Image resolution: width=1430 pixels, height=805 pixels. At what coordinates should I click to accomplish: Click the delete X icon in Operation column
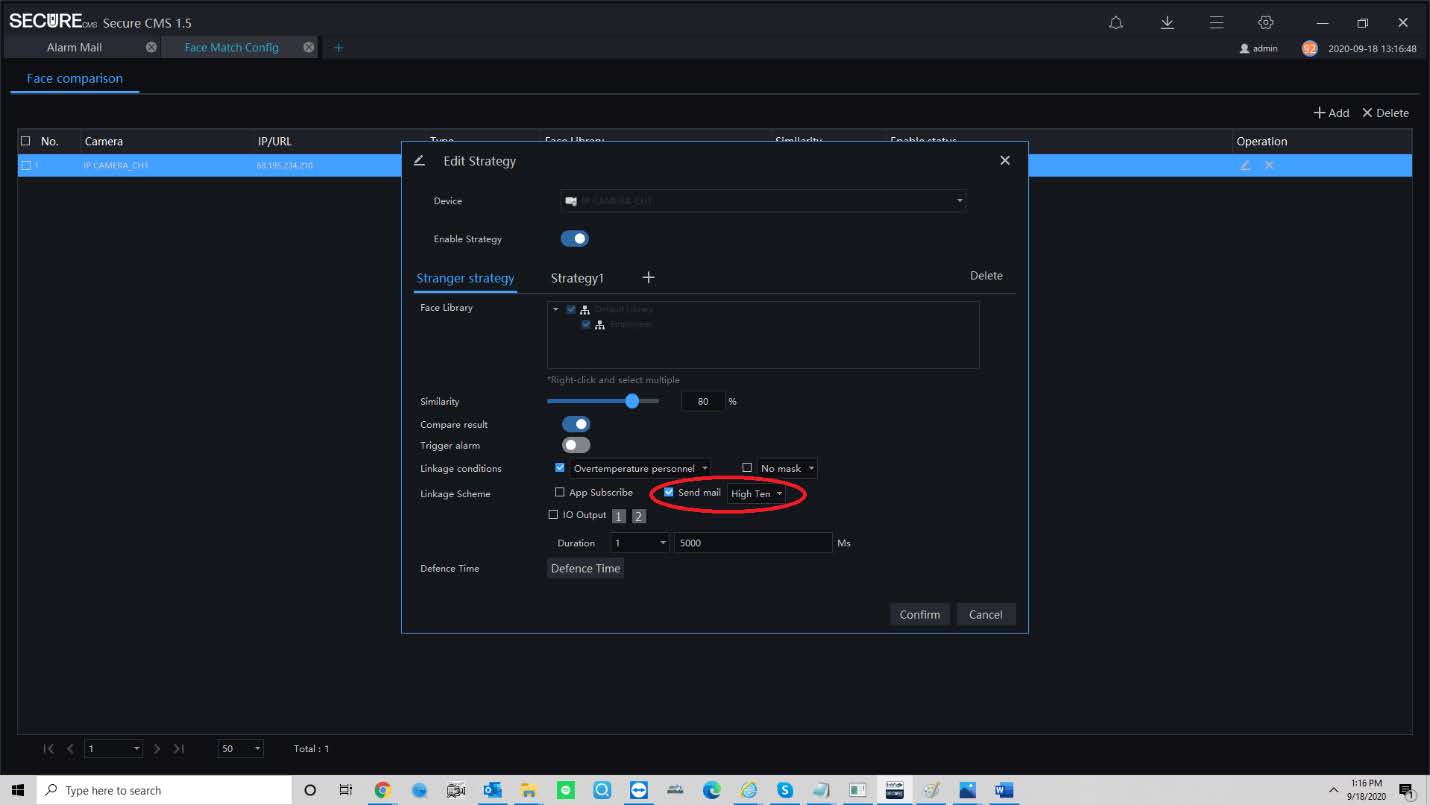1269,165
